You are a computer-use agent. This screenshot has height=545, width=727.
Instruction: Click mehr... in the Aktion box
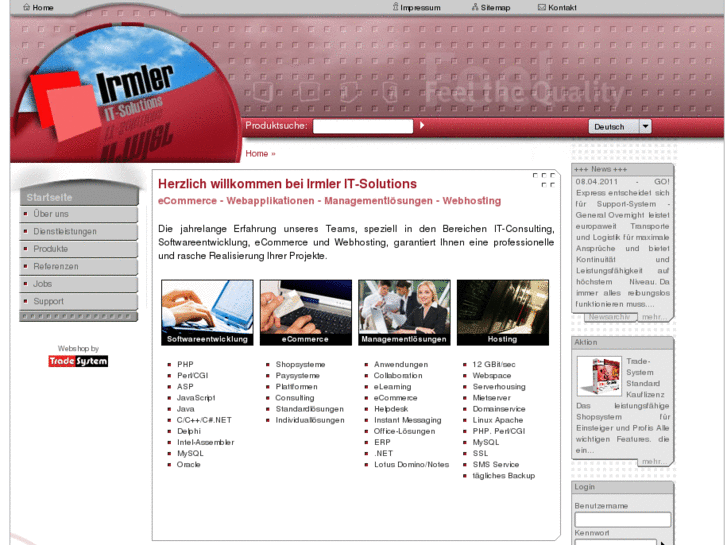coord(654,462)
